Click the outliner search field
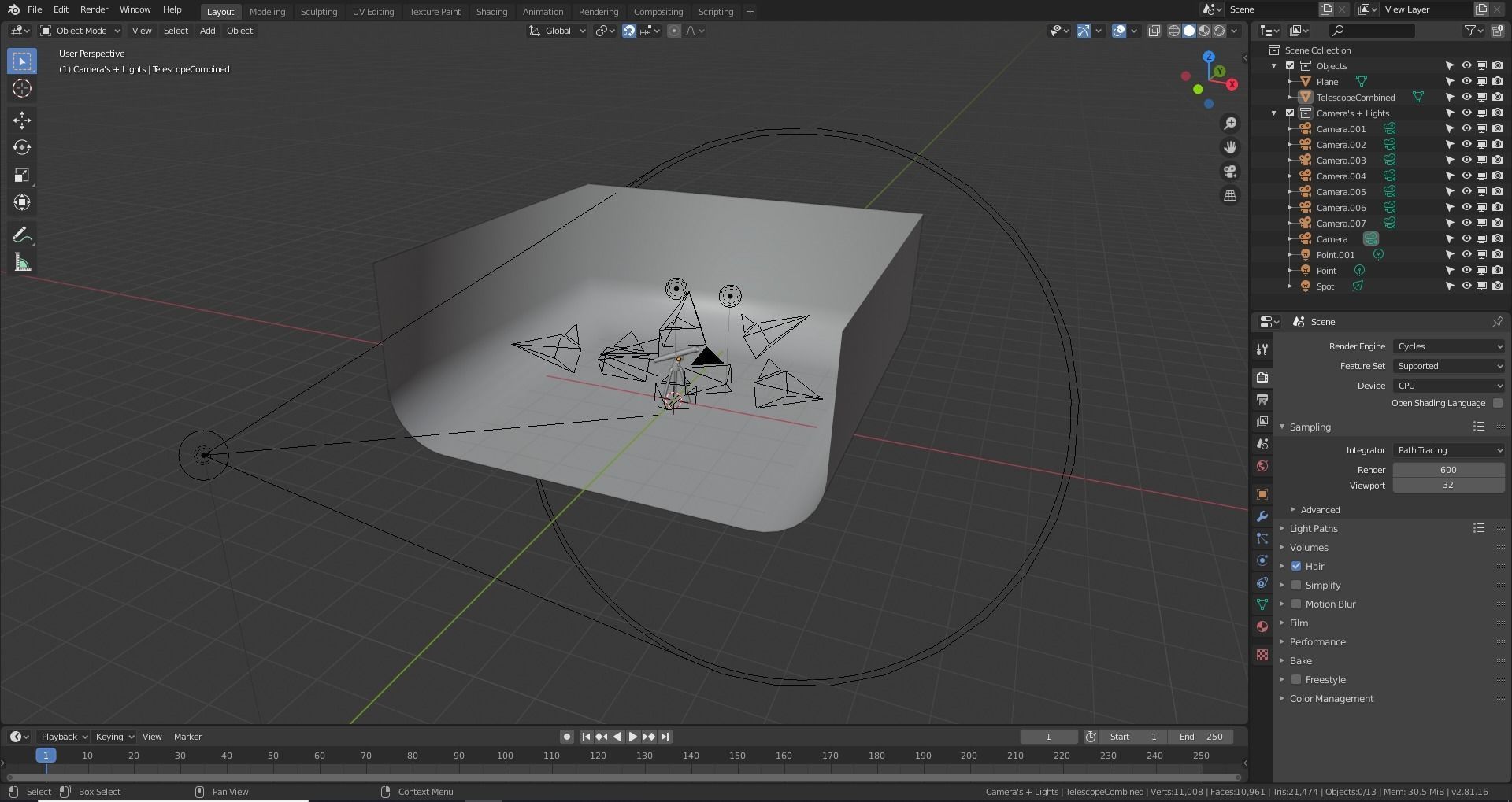 (x=1371, y=31)
